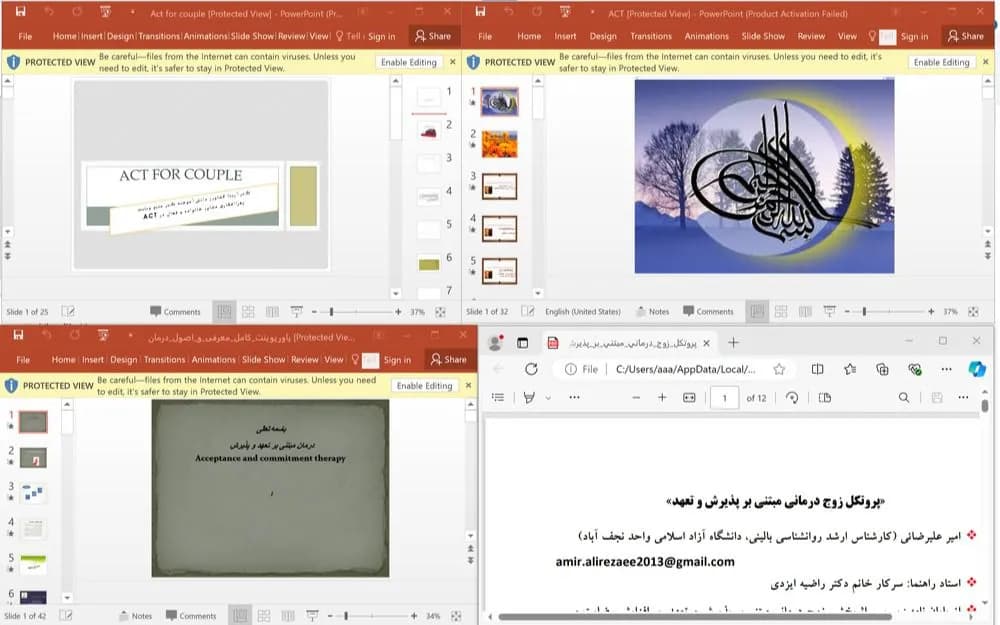Dismiss Protected View bar in ACT window
Image resolution: width=1000 pixels, height=625 pixels.
coord(985,62)
